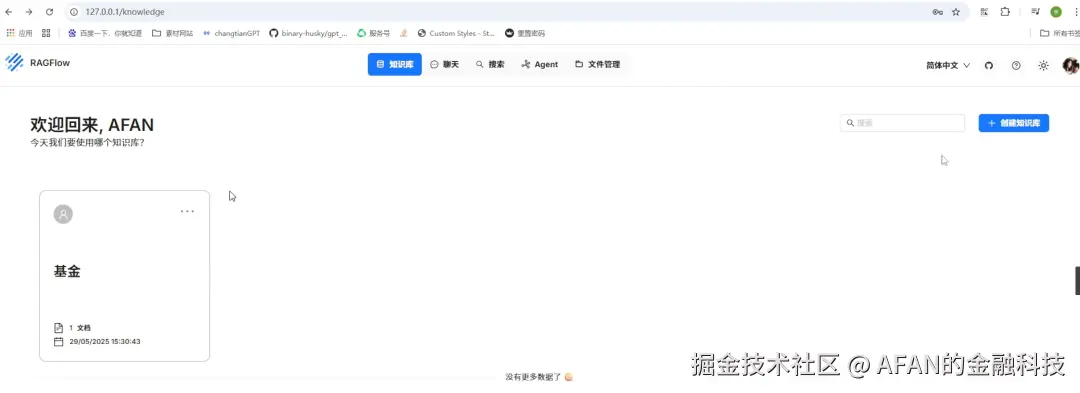Click the document icon beside 1 文档
The width and height of the screenshot is (1080, 393).
(59, 328)
